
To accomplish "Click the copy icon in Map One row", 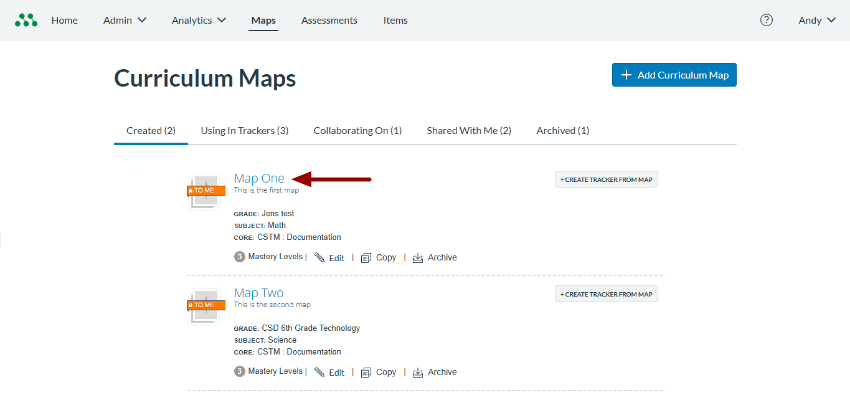I will tap(366, 258).
